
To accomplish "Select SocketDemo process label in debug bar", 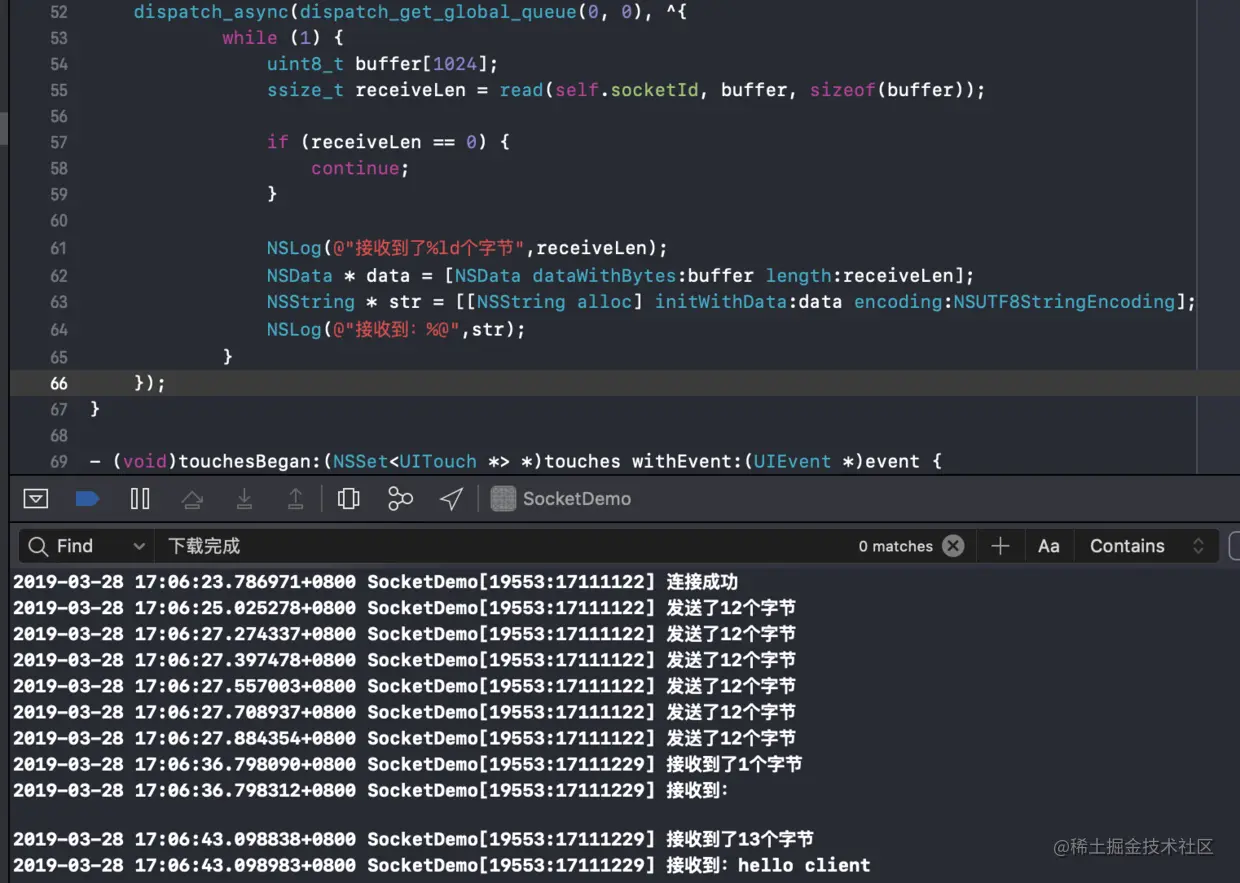I will (577, 498).
